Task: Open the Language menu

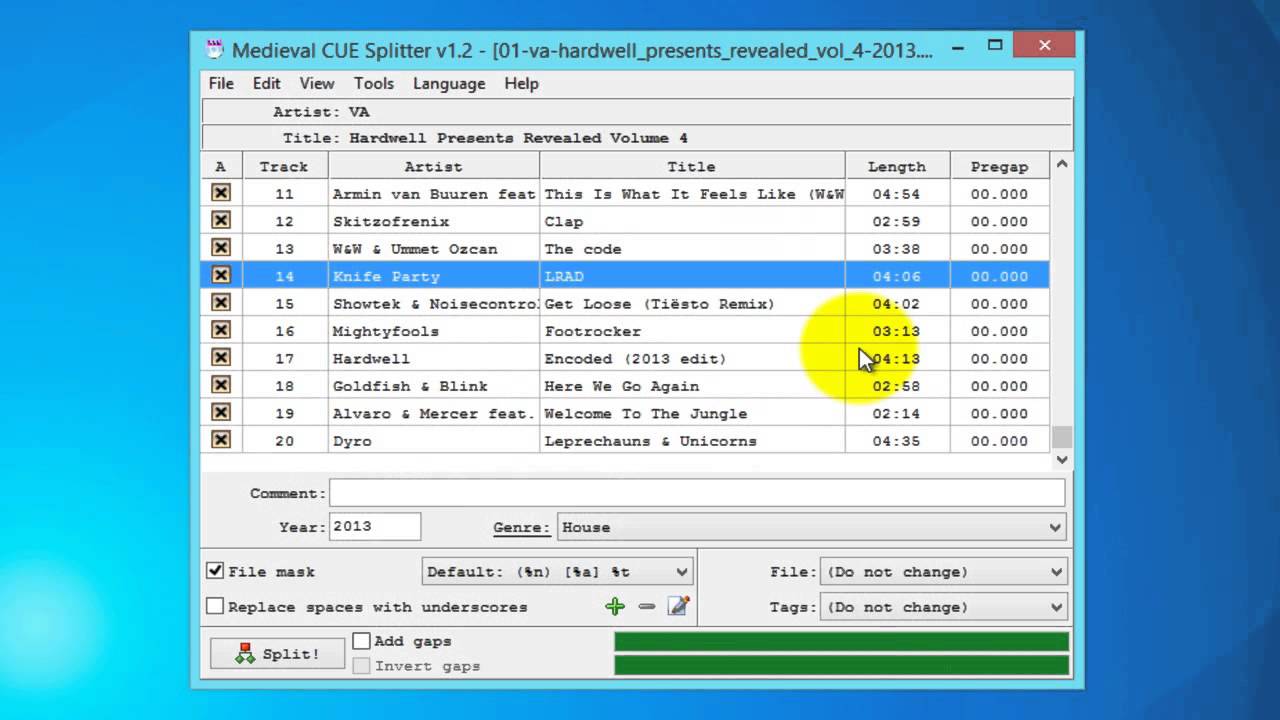Action: (x=449, y=83)
